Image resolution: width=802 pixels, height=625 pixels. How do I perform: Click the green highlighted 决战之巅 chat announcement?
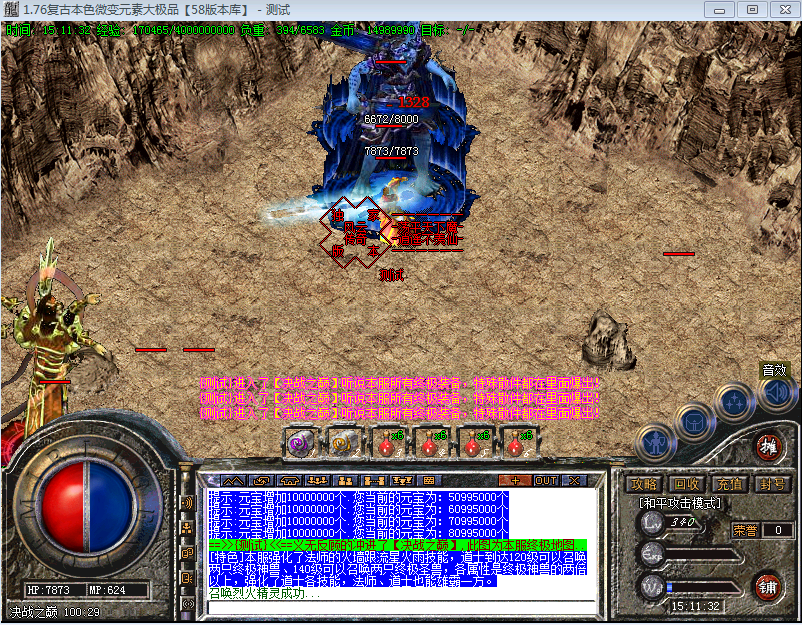point(397,545)
